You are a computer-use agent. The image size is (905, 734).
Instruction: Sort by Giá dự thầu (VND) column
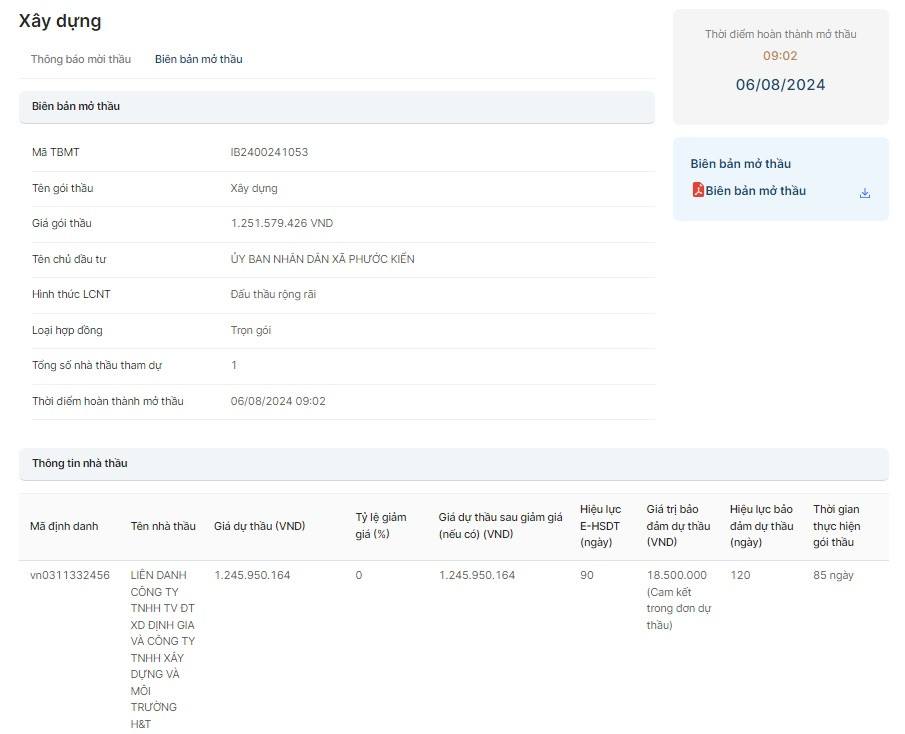[259, 526]
